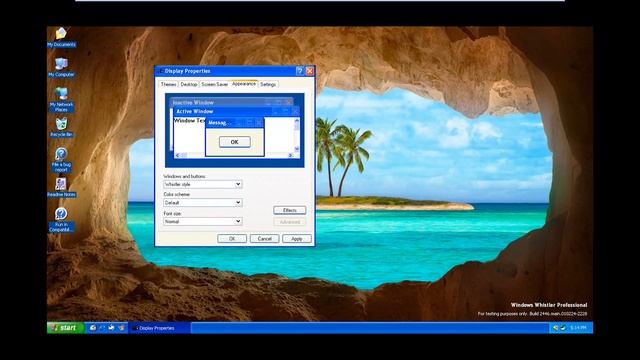
Task: Open My Network Places desktop icon
Action: 61,100
